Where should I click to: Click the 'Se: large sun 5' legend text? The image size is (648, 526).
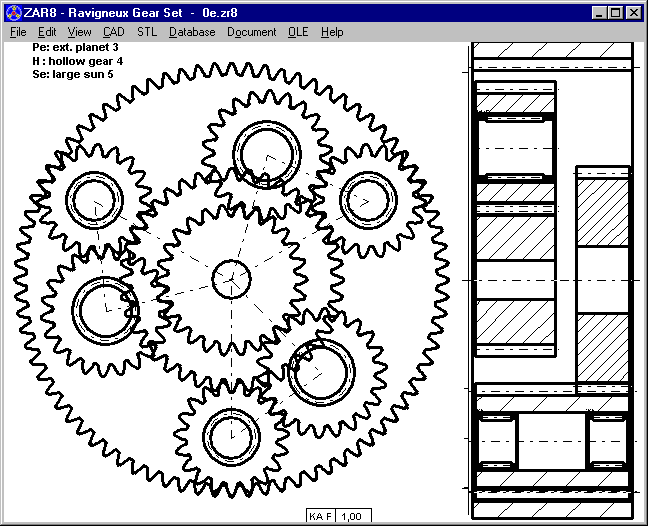tap(73, 74)
